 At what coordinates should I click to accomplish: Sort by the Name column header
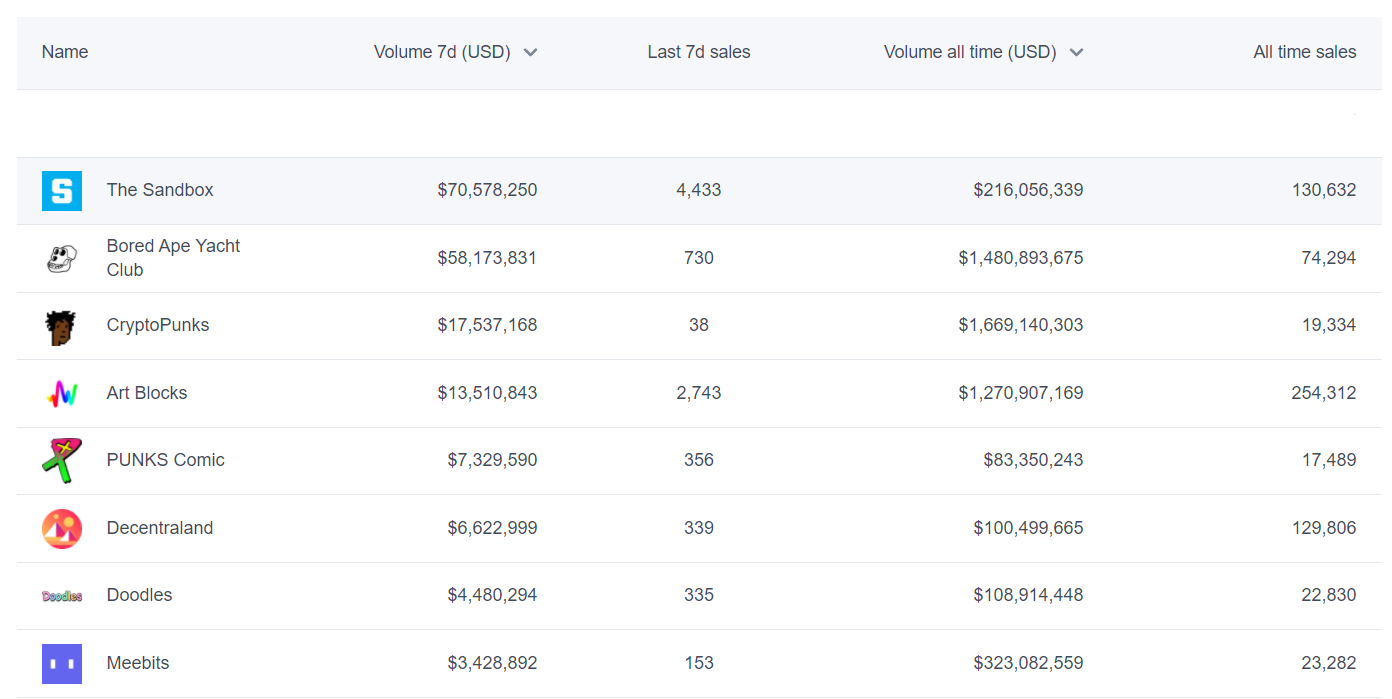[x=65, y=52]
